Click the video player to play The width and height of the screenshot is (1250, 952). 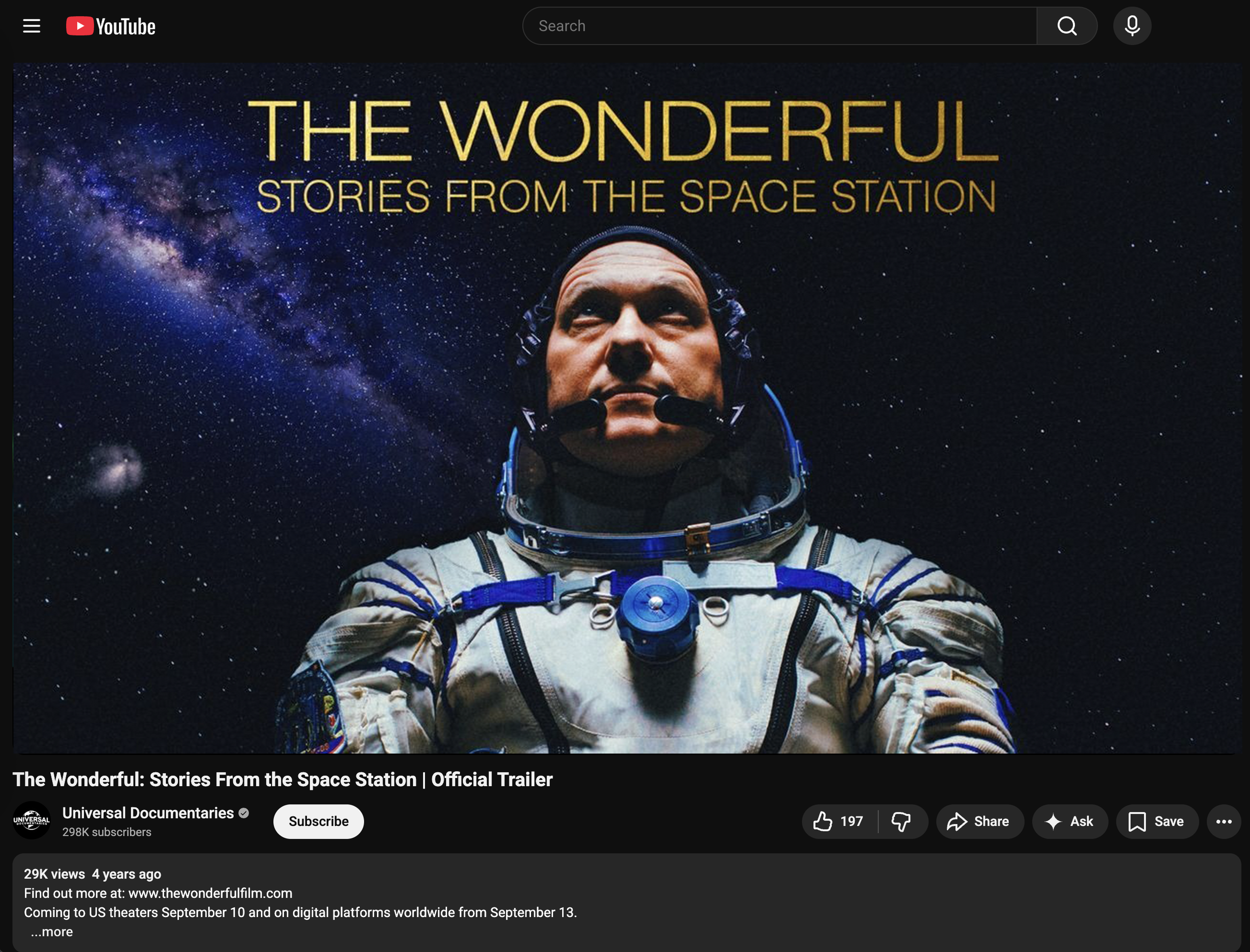[x=626, y=408]
